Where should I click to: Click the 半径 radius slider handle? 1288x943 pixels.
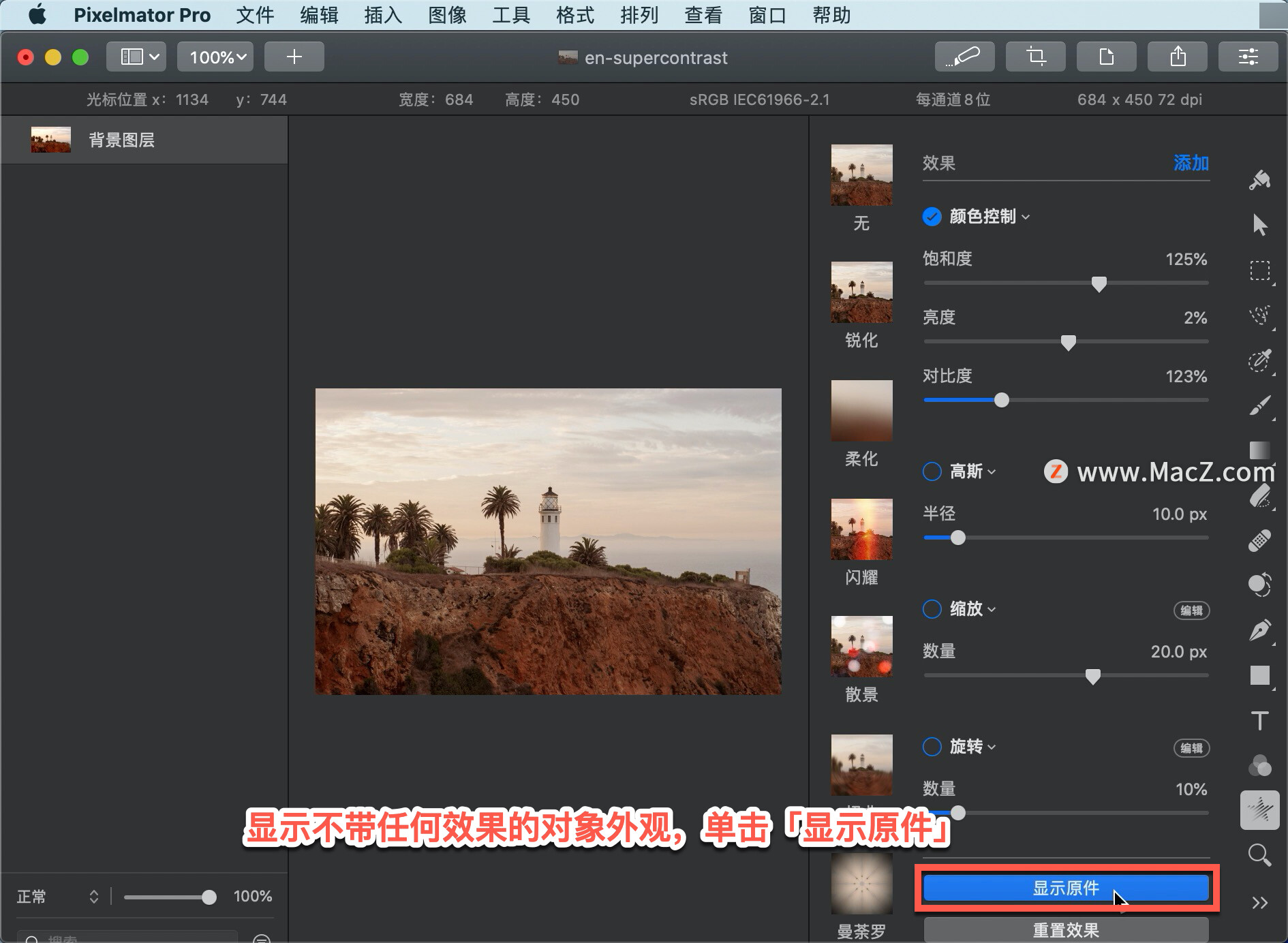pos(957,538)
